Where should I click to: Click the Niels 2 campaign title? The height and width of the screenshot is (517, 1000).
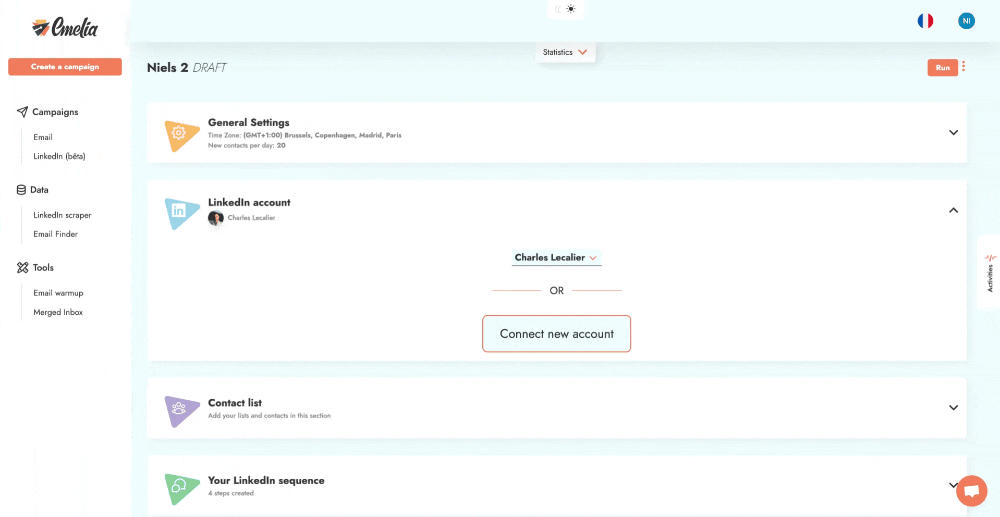click(x=167, y=68)
